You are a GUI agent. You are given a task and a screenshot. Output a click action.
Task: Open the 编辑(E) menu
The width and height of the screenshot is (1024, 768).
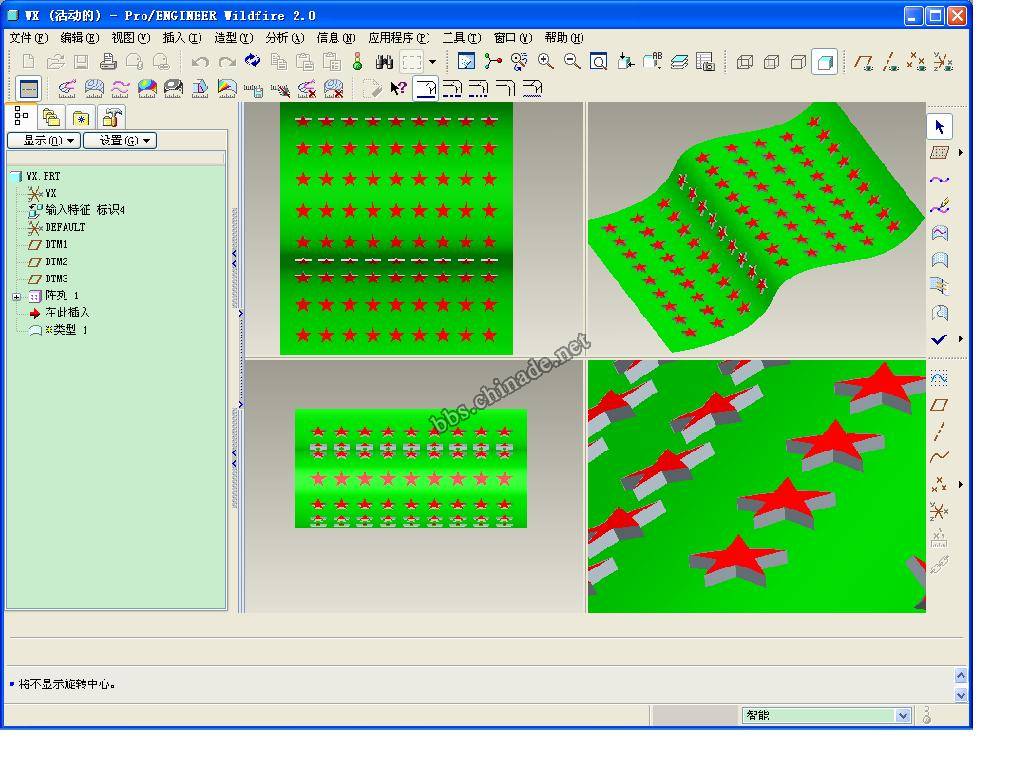tap(80, 38)
